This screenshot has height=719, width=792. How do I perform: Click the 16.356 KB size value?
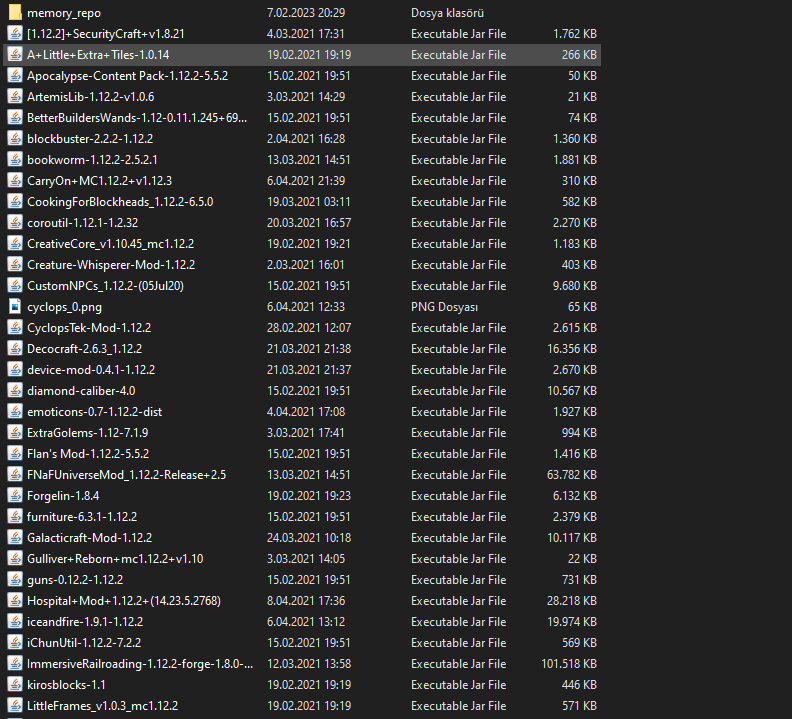[572, 349]
